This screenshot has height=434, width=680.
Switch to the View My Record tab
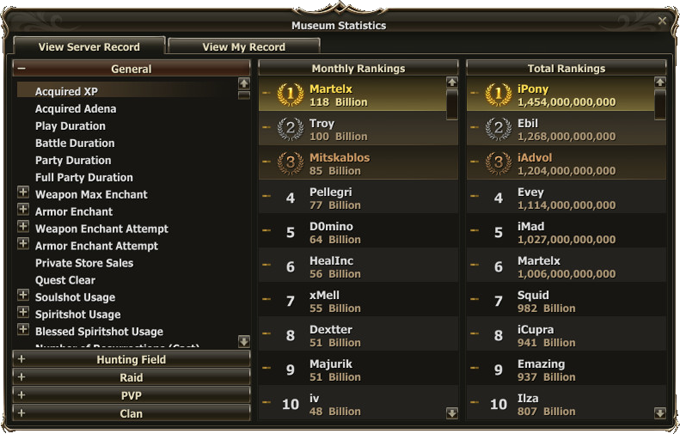tap(243, 46)
